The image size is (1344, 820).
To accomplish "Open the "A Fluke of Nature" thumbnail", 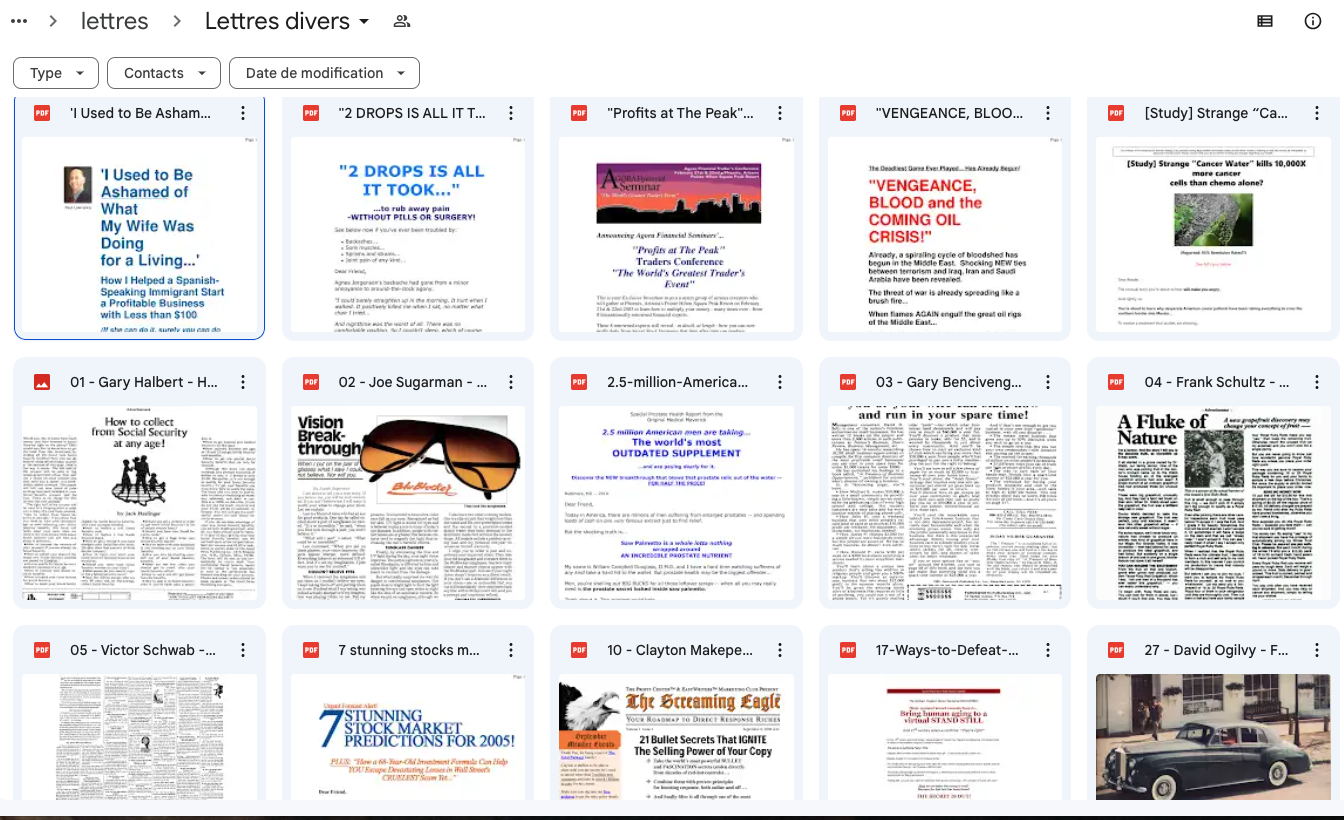I will point(1214,503).
